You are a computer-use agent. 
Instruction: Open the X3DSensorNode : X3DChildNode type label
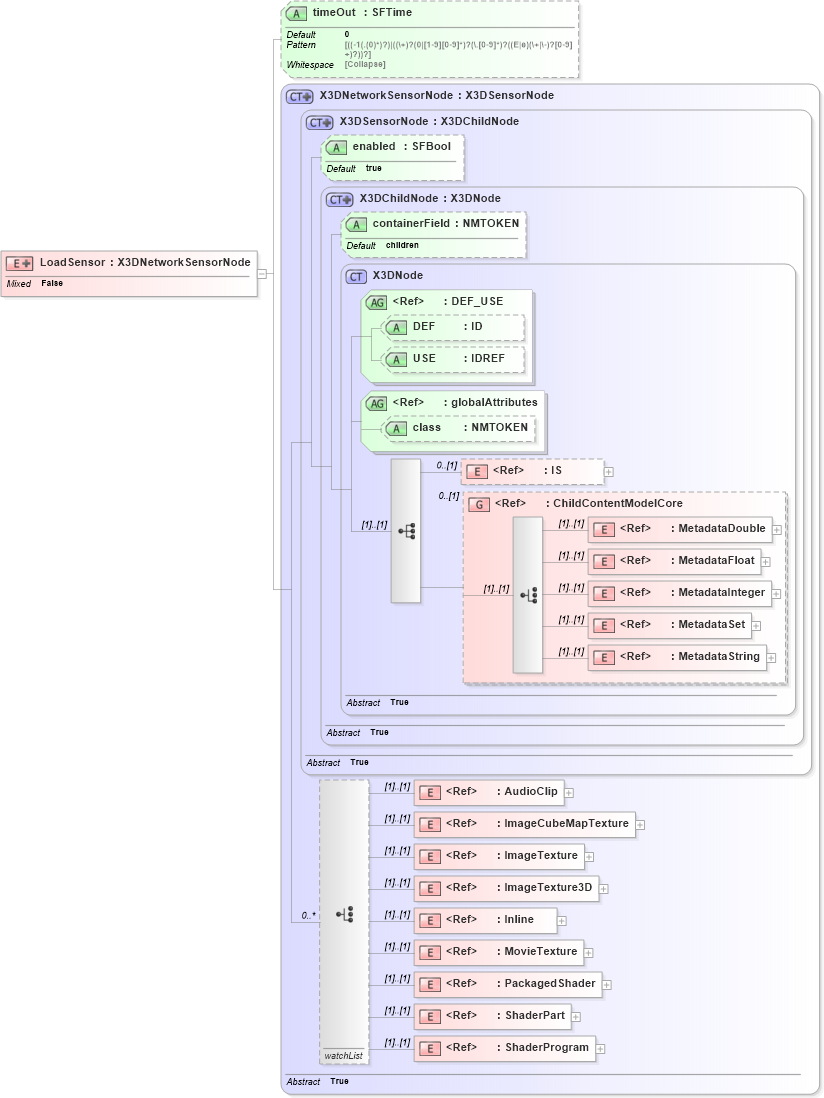[x=429, y=121]
